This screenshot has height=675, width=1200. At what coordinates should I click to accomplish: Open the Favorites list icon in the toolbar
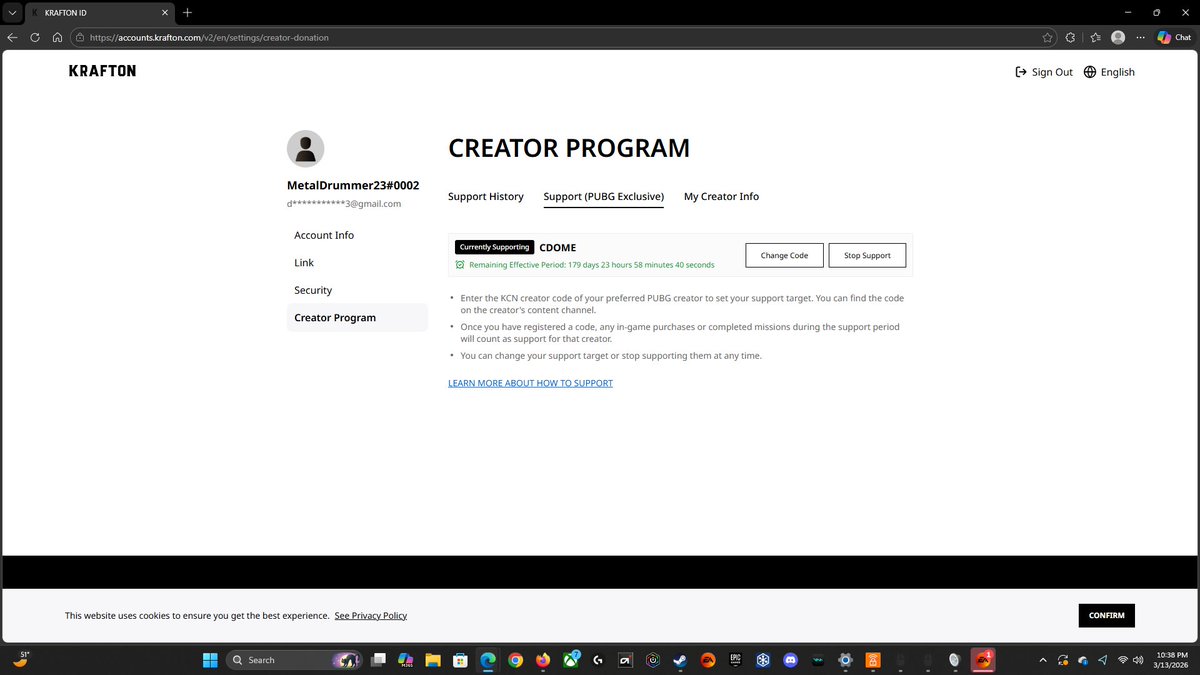point(1095,37)
